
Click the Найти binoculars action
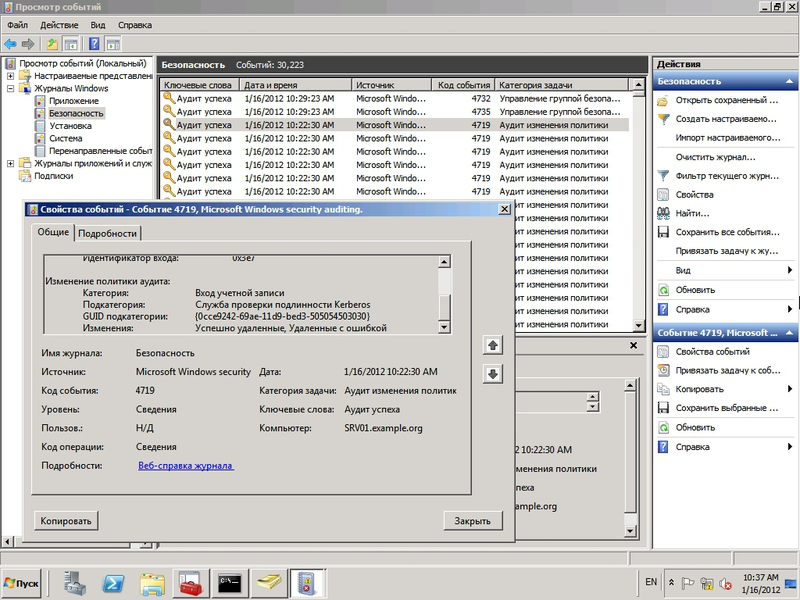pos(692,213)
